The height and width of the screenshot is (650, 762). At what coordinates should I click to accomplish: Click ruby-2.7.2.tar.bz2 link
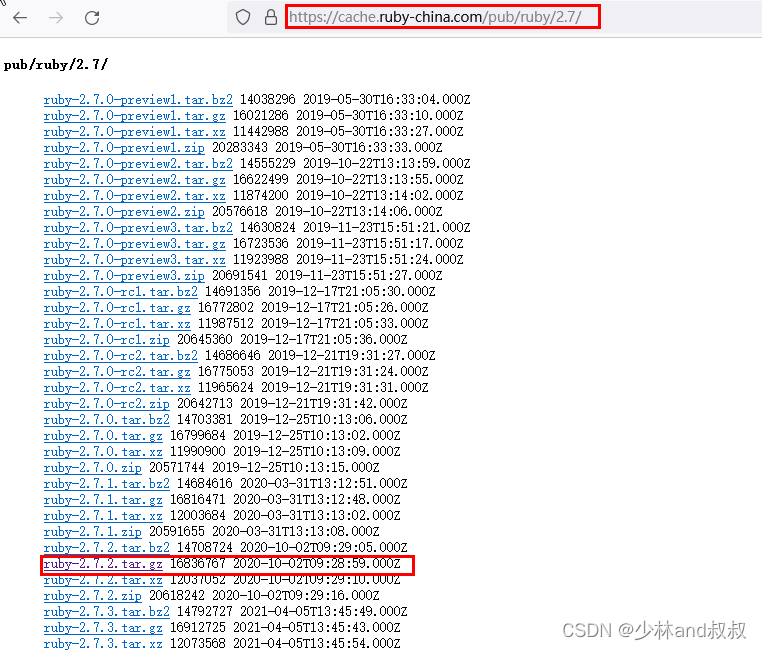click(107, 548)
